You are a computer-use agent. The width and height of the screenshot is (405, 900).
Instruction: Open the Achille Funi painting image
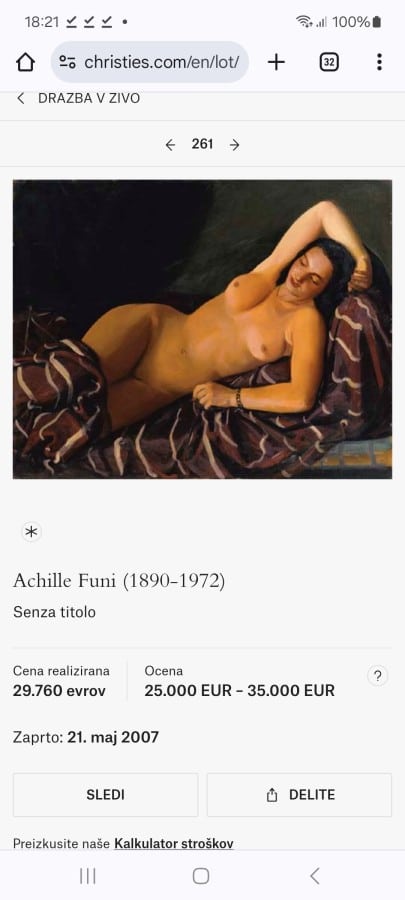pos(202,329)
